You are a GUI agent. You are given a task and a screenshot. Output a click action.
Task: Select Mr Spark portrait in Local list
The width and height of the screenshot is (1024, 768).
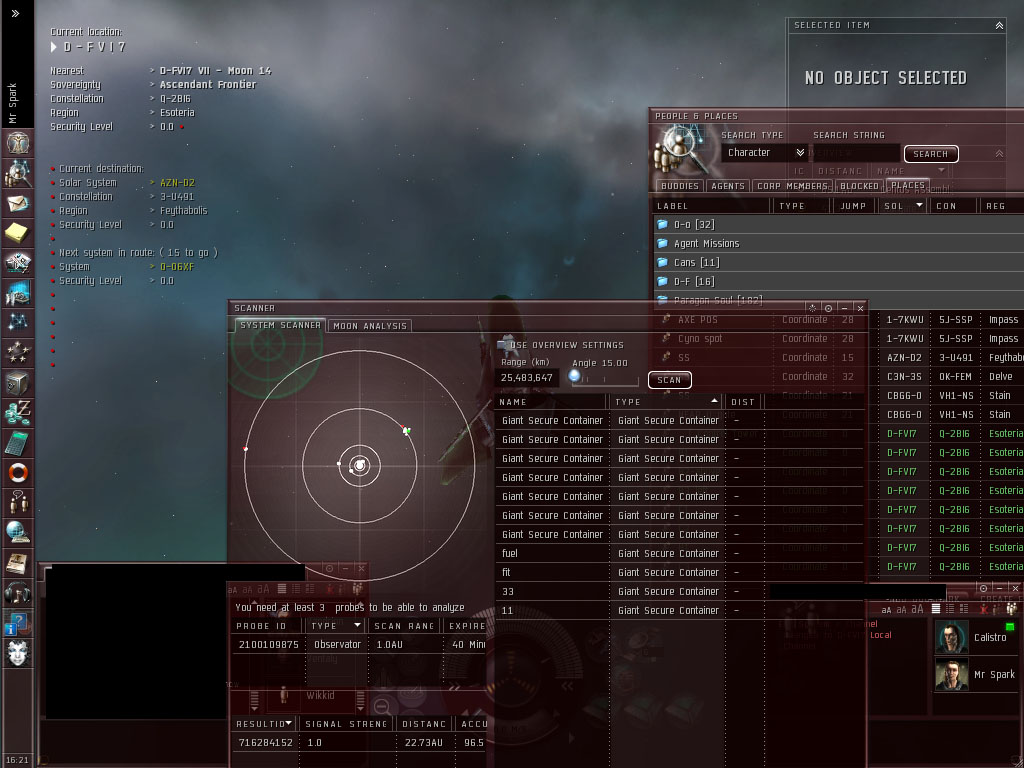(x=951, y=675)
